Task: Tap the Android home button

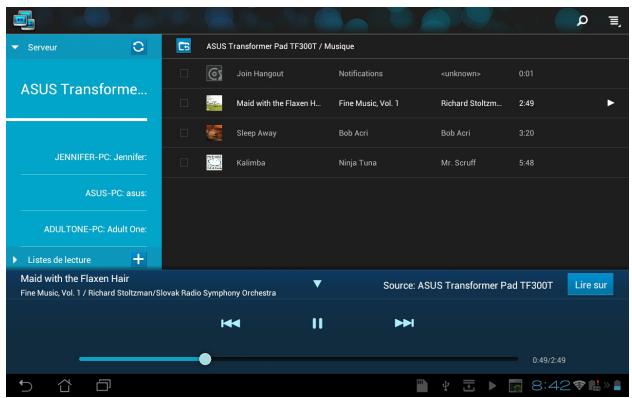Action: tap(64, 385)
